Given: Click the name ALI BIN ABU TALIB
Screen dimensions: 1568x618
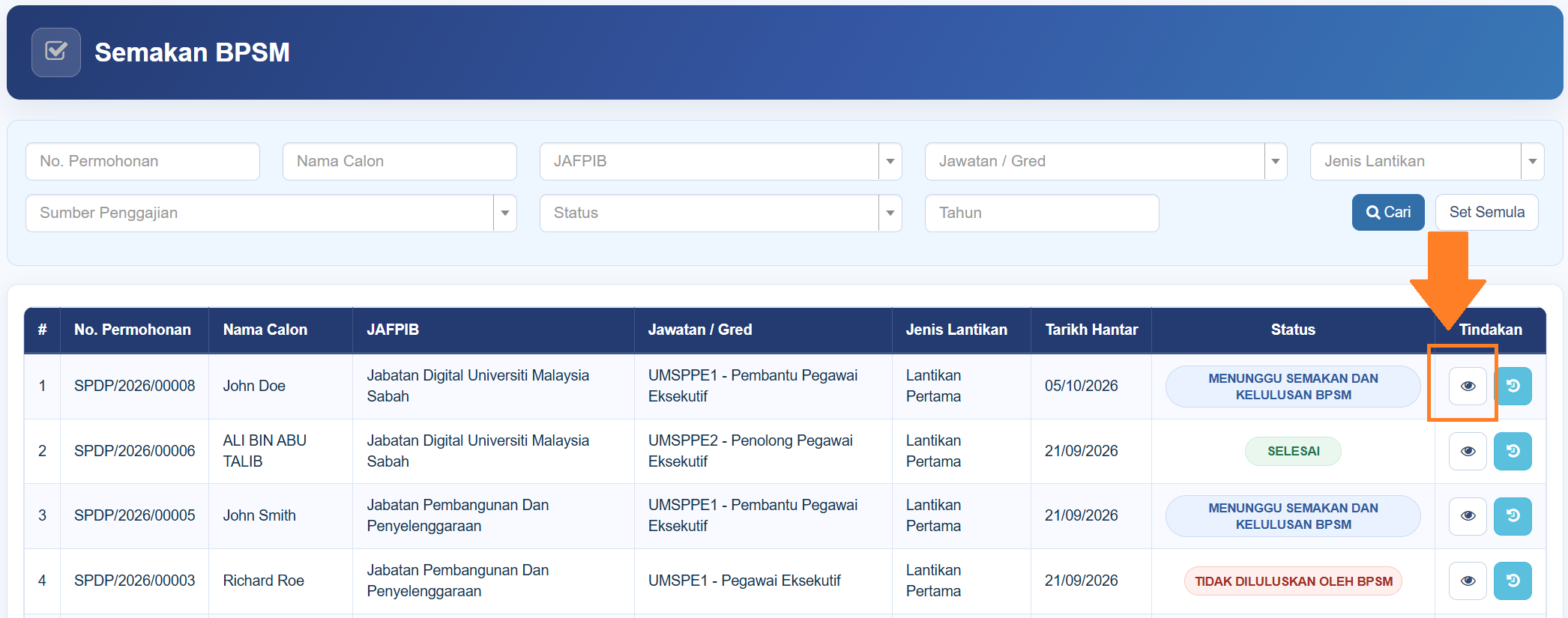Looking at the screenshot, I should click(265, 451).
